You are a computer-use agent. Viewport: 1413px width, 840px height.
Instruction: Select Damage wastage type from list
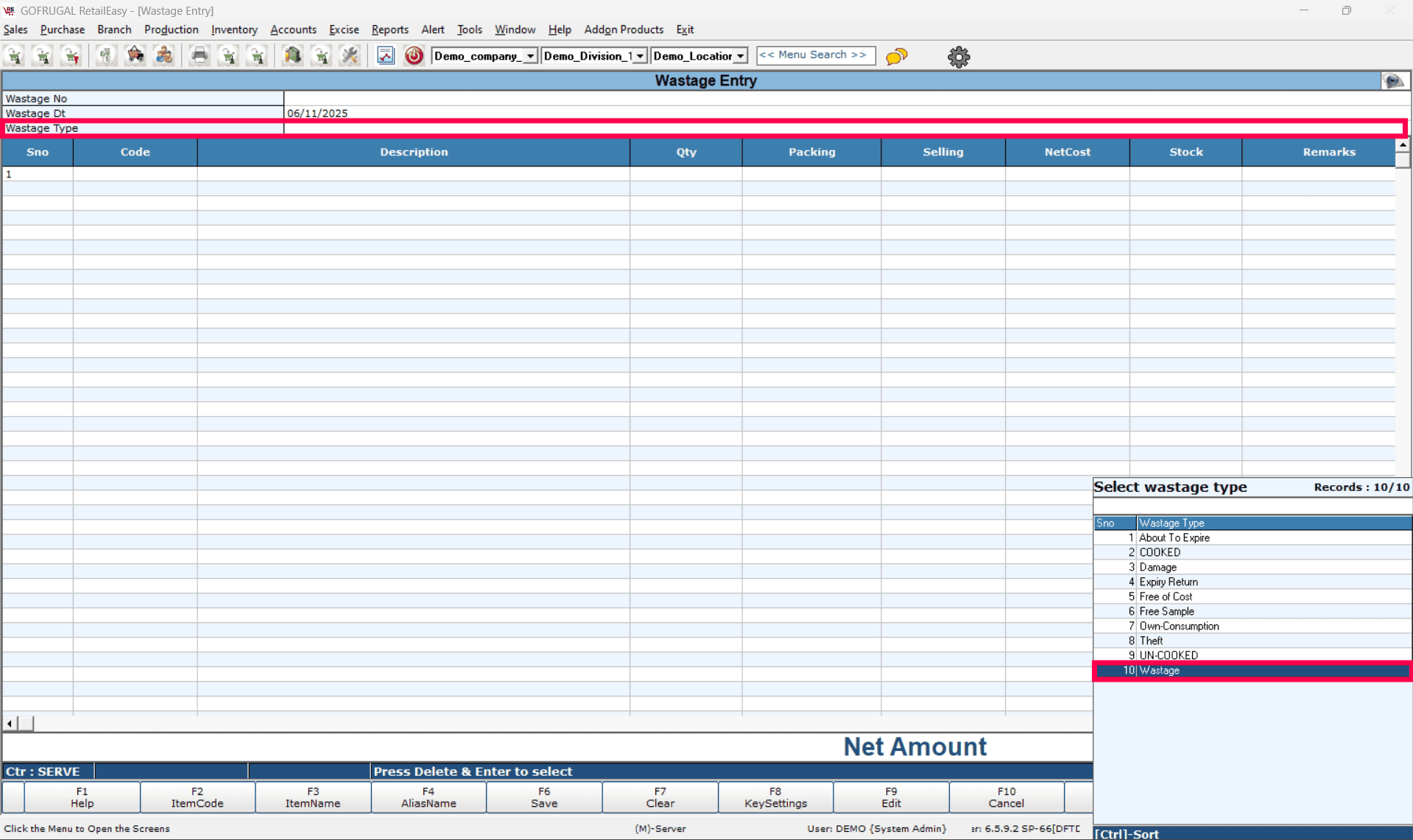tap(1157, 567)
